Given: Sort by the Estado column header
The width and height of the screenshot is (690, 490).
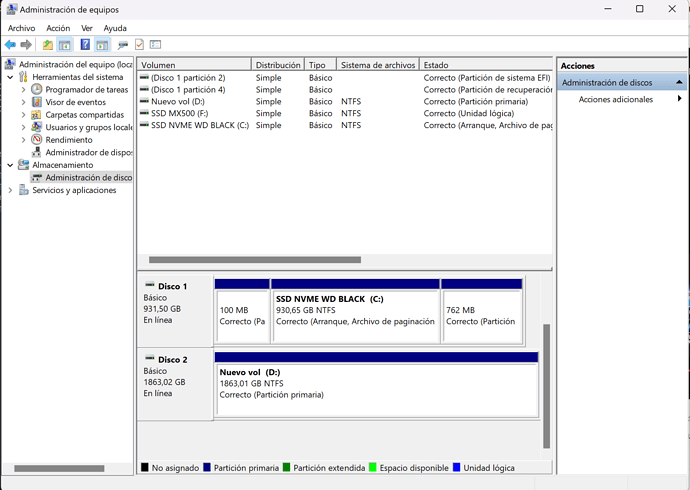Looking at the screenshot, I should coord(486,65).
